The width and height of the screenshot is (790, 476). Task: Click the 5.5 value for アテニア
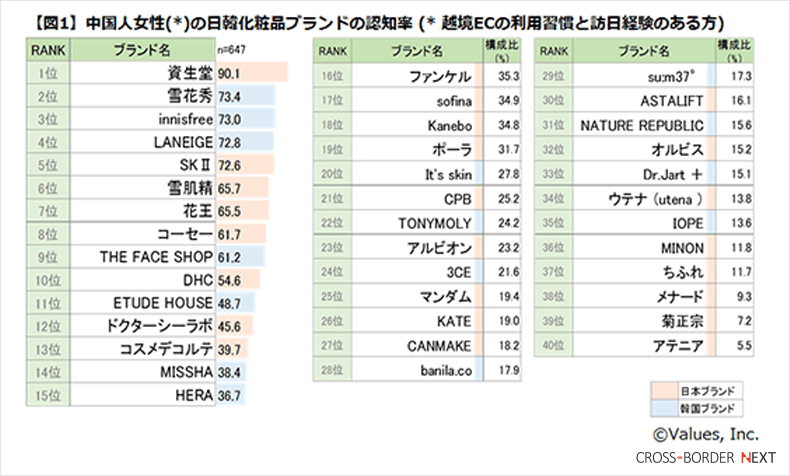pyautogui.click(x=744, y=346)
